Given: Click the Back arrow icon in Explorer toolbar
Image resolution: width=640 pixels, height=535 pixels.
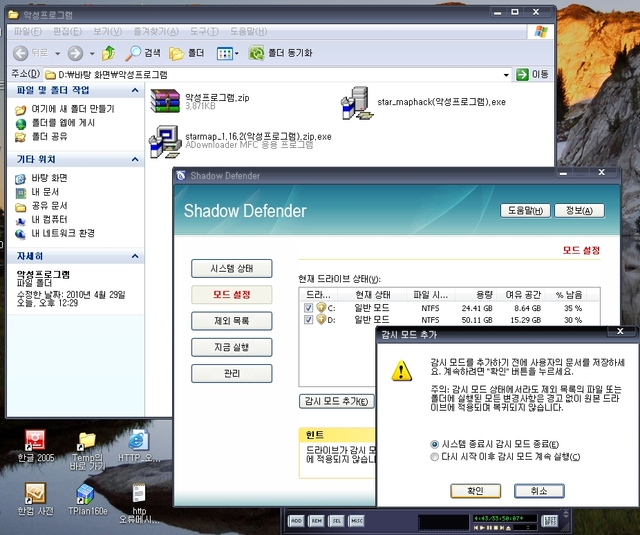Looking at the screenshot, I should click(x=20, y=53).
